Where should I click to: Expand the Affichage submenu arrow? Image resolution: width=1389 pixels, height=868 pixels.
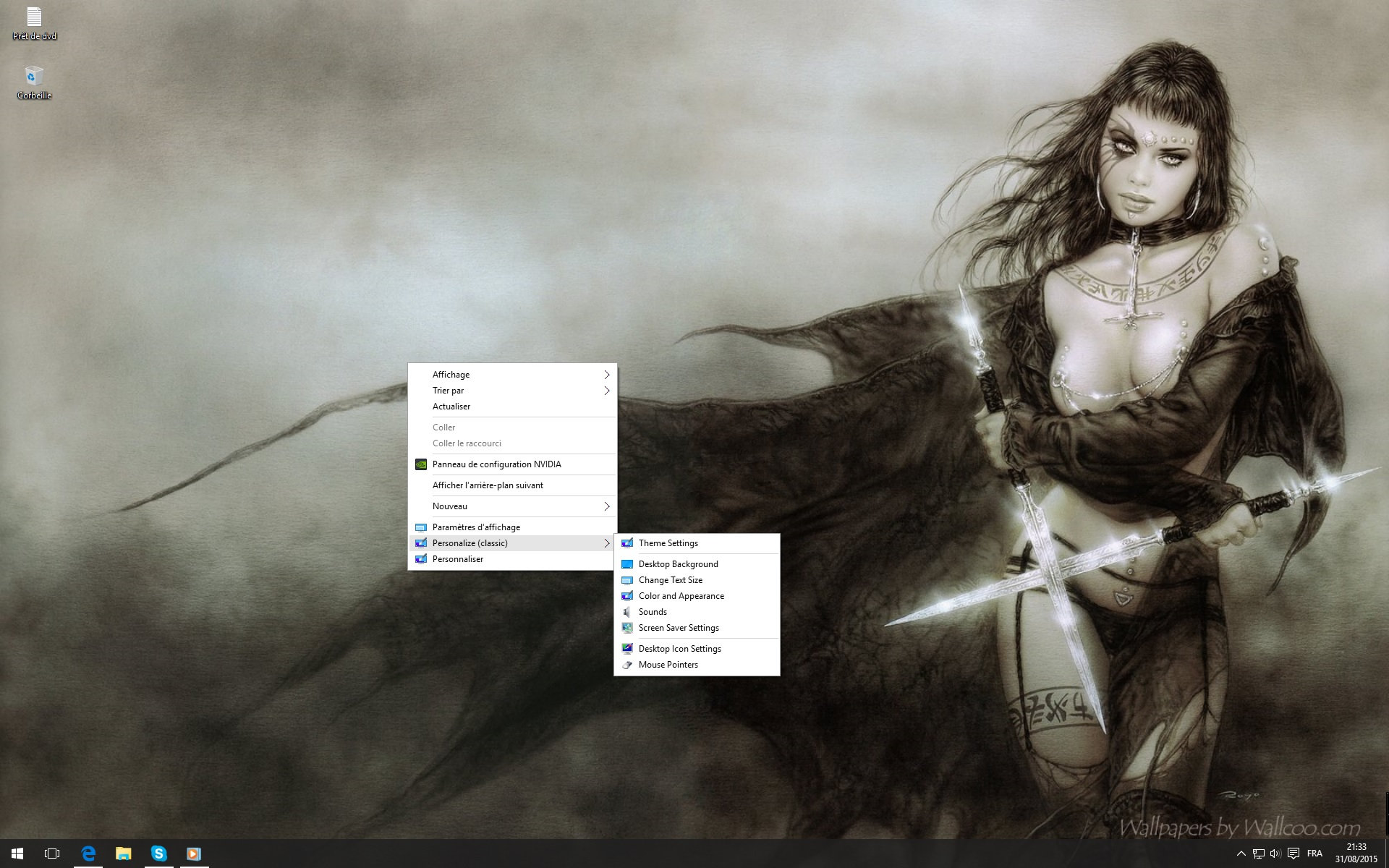point(607,375)
